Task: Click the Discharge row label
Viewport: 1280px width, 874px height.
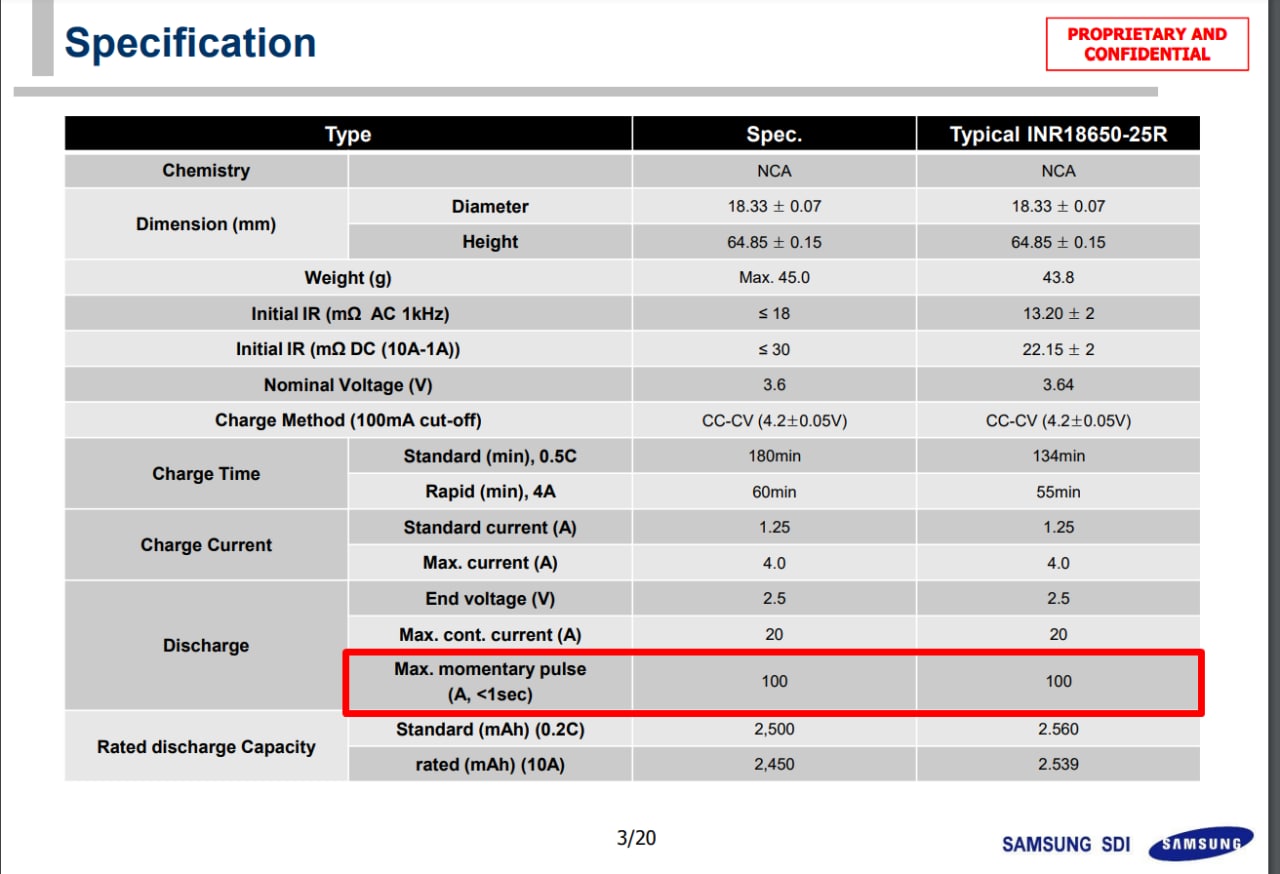Action: pyautogui.click(x=206, y=645)
